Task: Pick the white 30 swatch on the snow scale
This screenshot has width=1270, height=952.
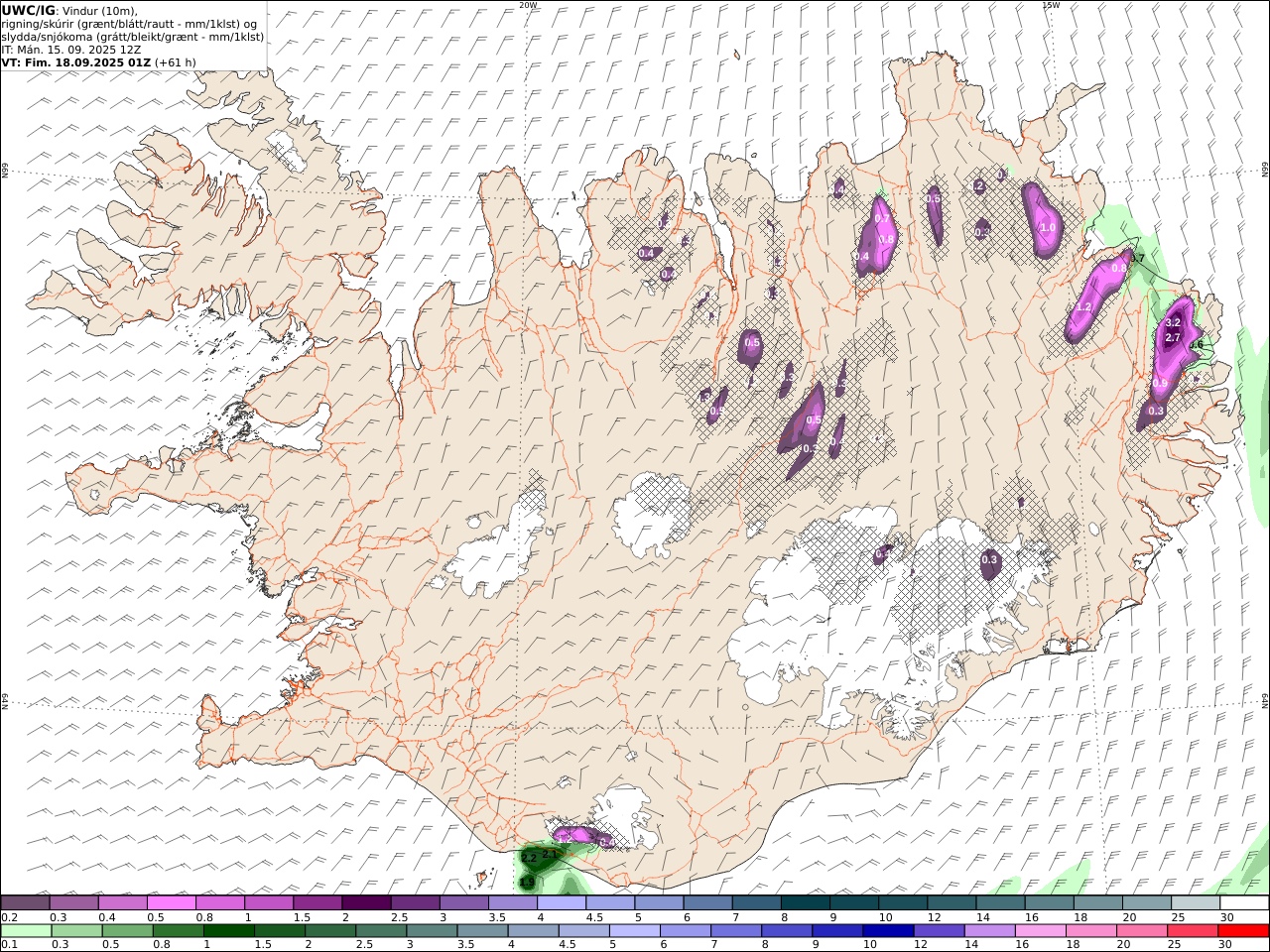Action: (1244, 902)
